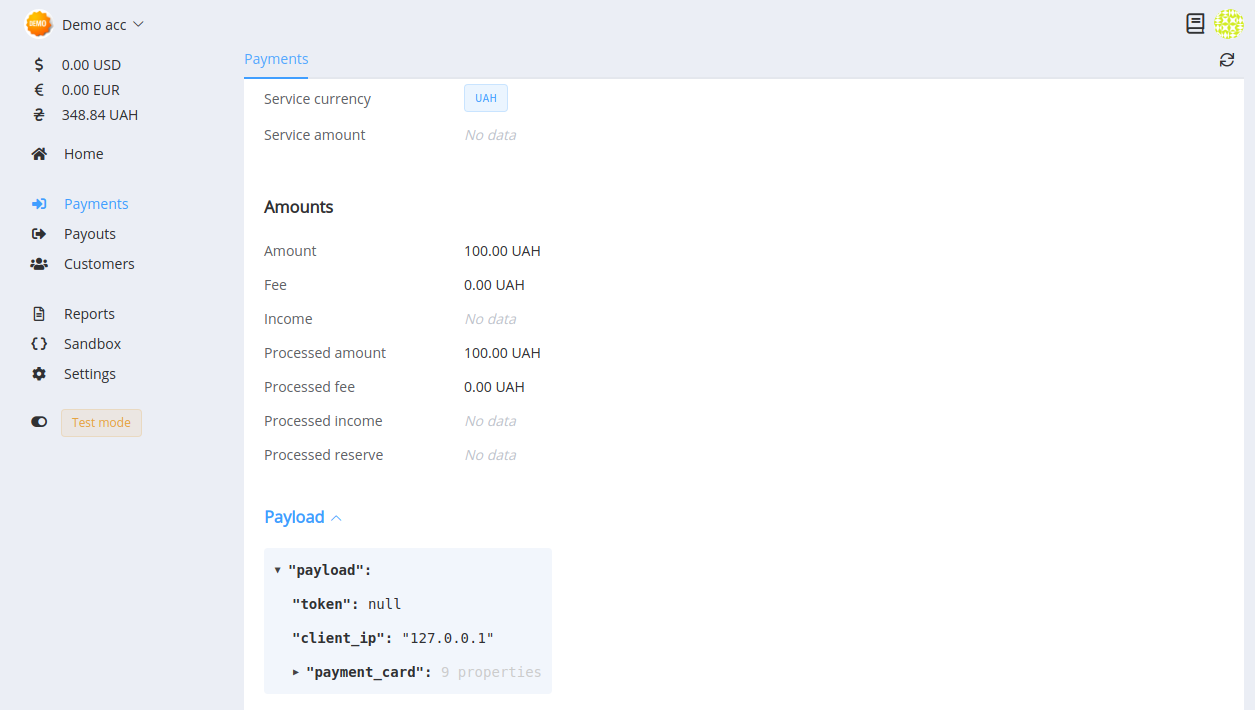Refresh the payment details
The width and height of the screenshot is (1255, 710).
[1227, 59]
